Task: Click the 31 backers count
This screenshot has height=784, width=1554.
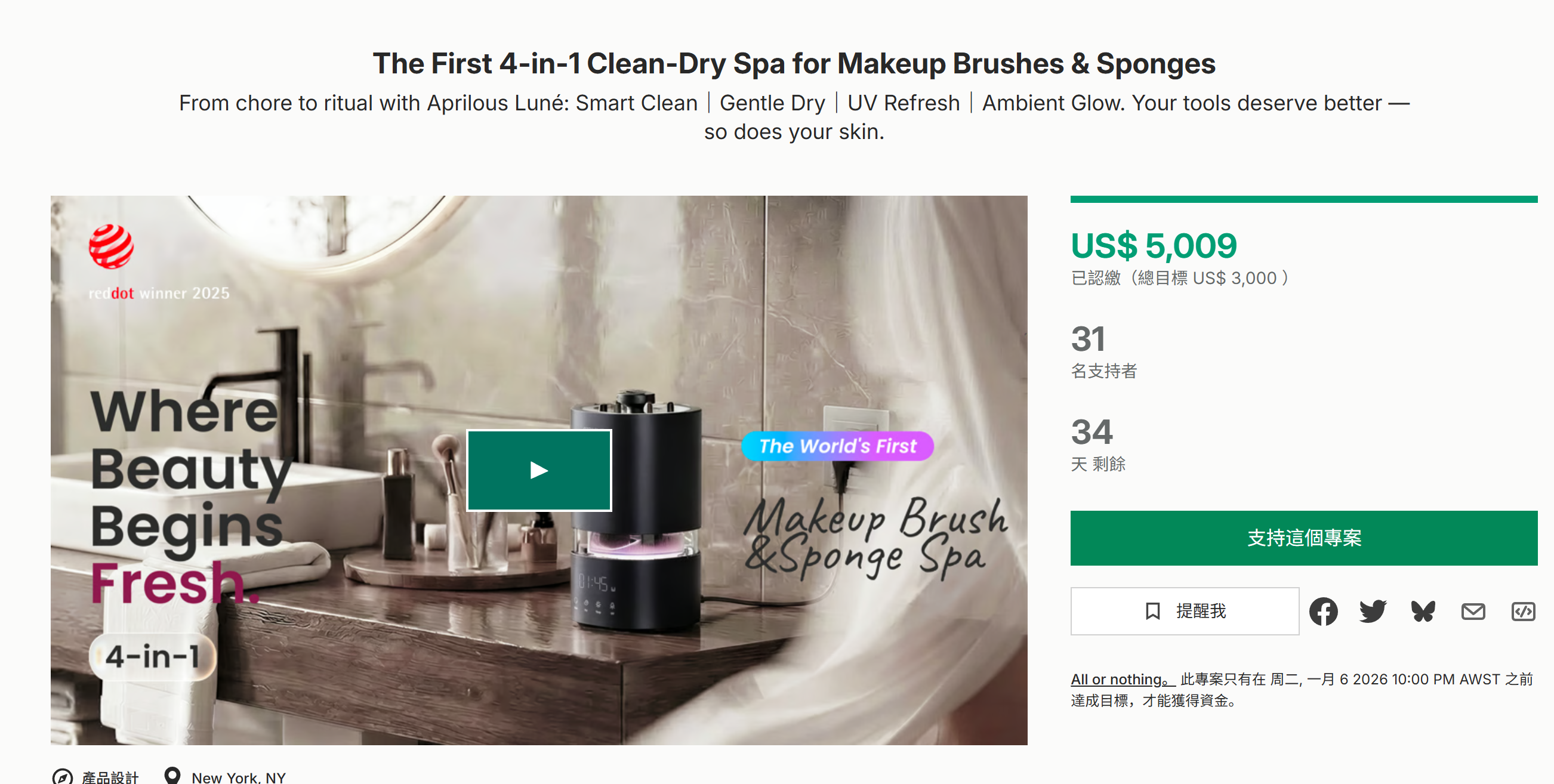Action: (1089, 339)
